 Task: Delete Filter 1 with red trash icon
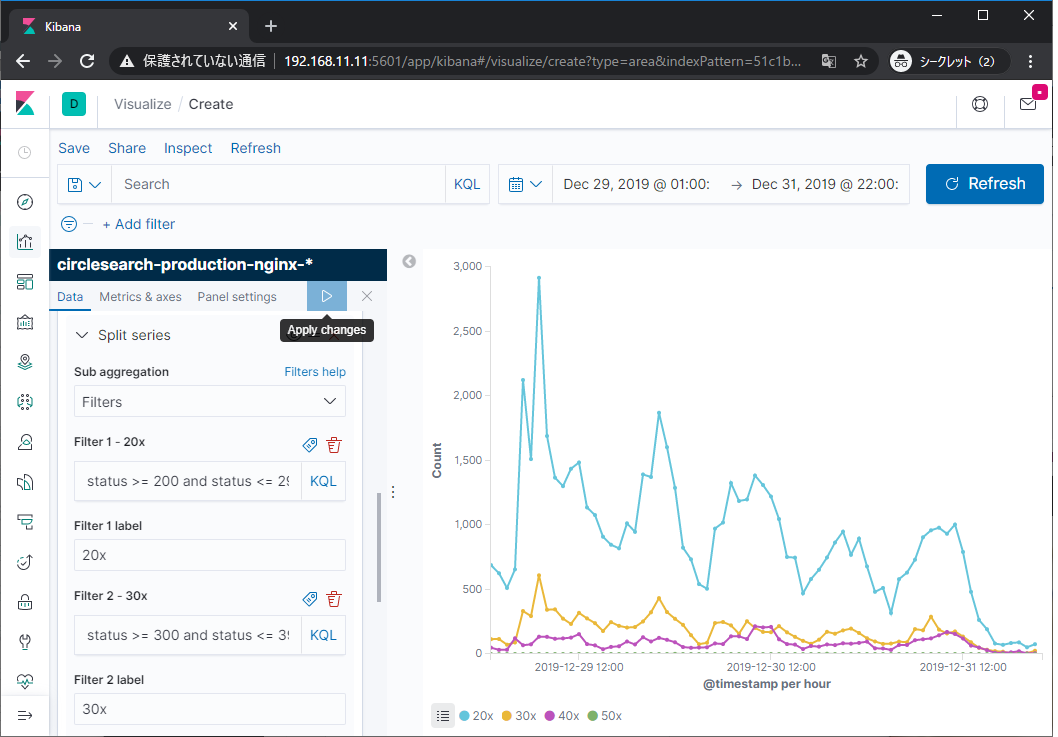point(334,445)
